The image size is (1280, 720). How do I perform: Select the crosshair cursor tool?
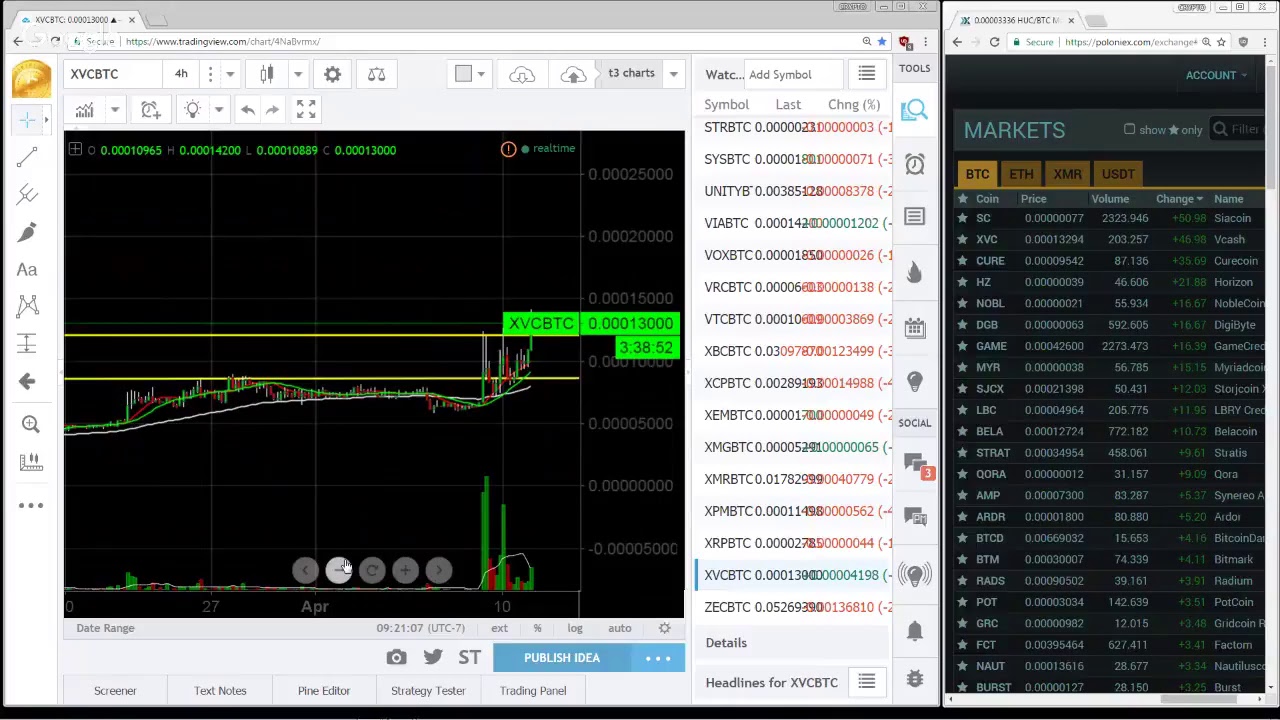27,120
